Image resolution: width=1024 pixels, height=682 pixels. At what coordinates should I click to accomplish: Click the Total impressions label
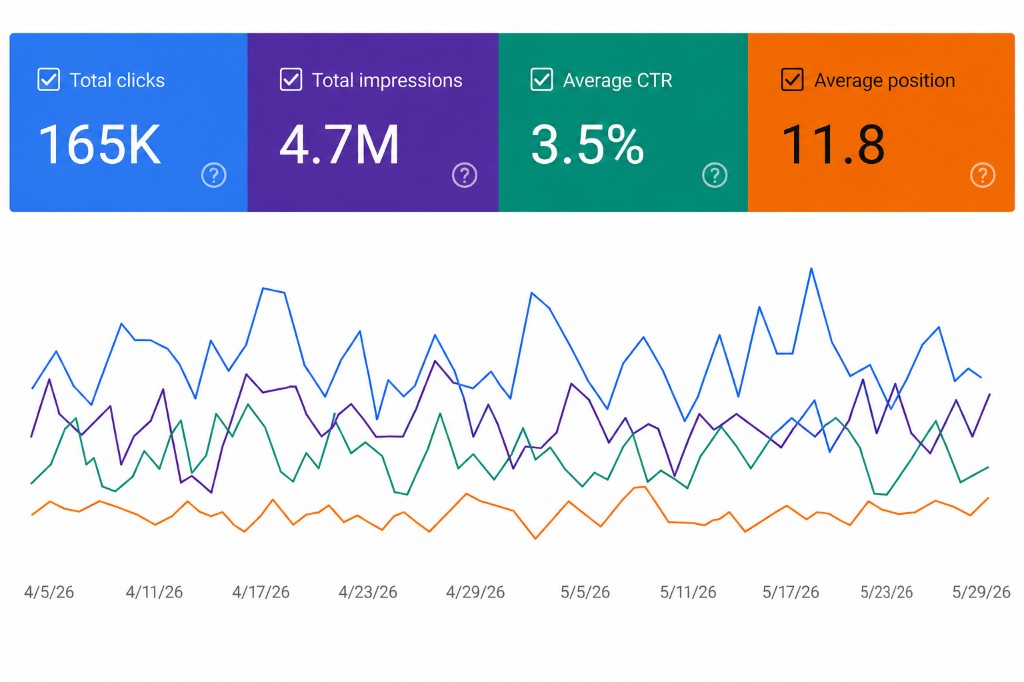pos(387,80)
